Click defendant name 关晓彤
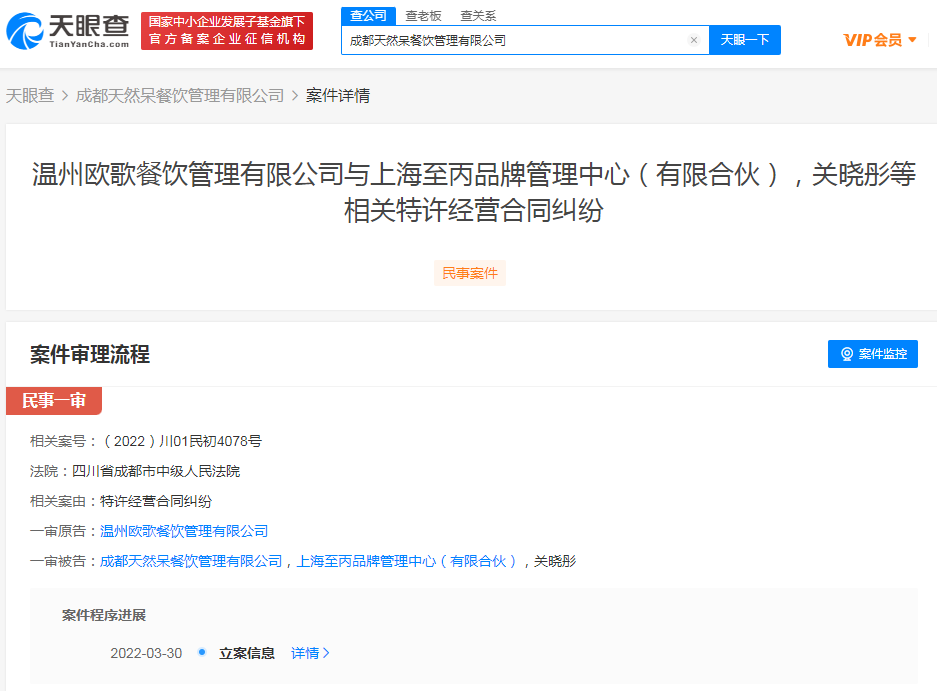 point(555,561)
